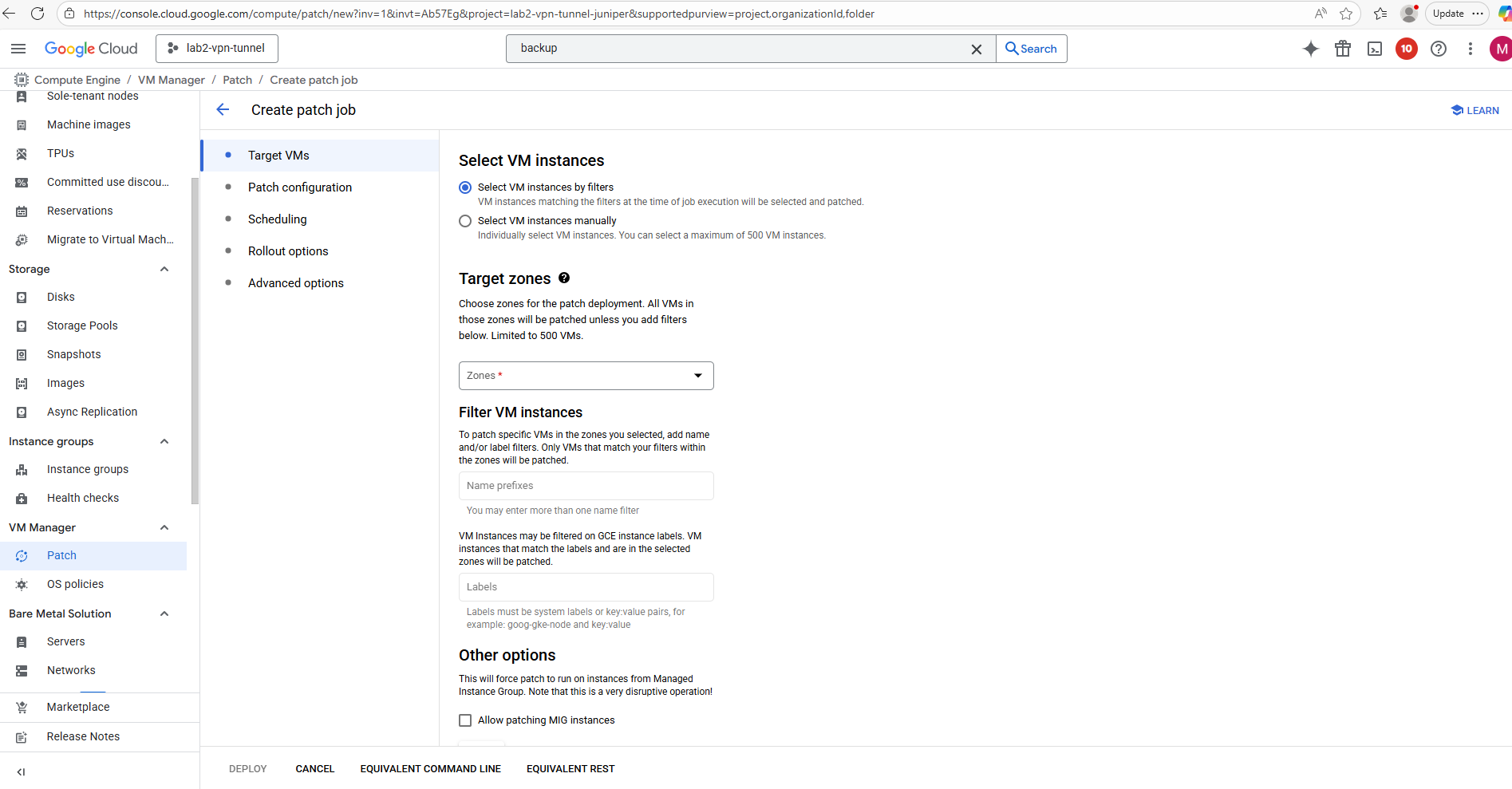This screenshot has width=1512, height=789.
Task: Click the browser address bar URL
Action: pyautogui.click(x=479, y=14)
